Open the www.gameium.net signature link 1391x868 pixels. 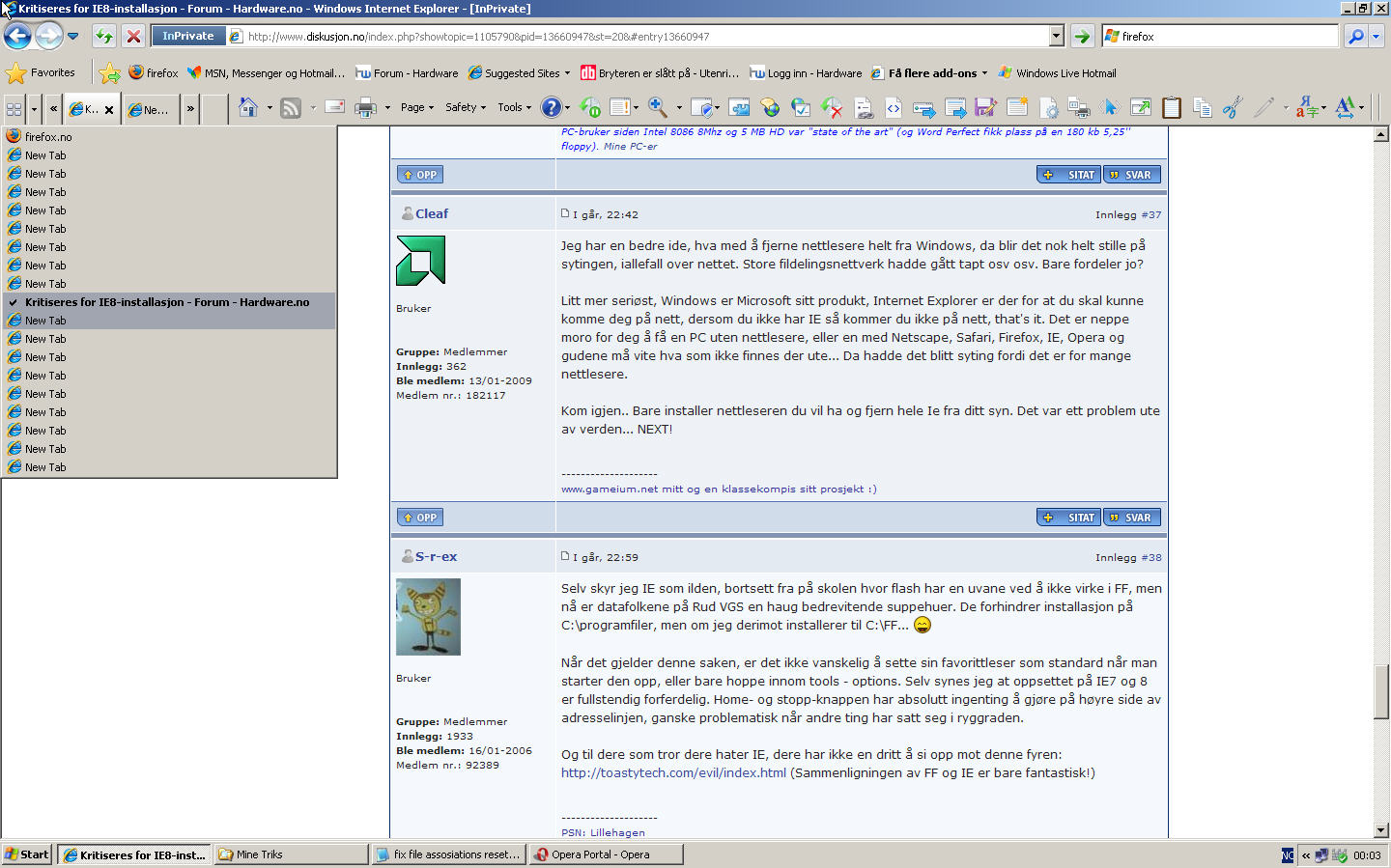coord(610,489)
